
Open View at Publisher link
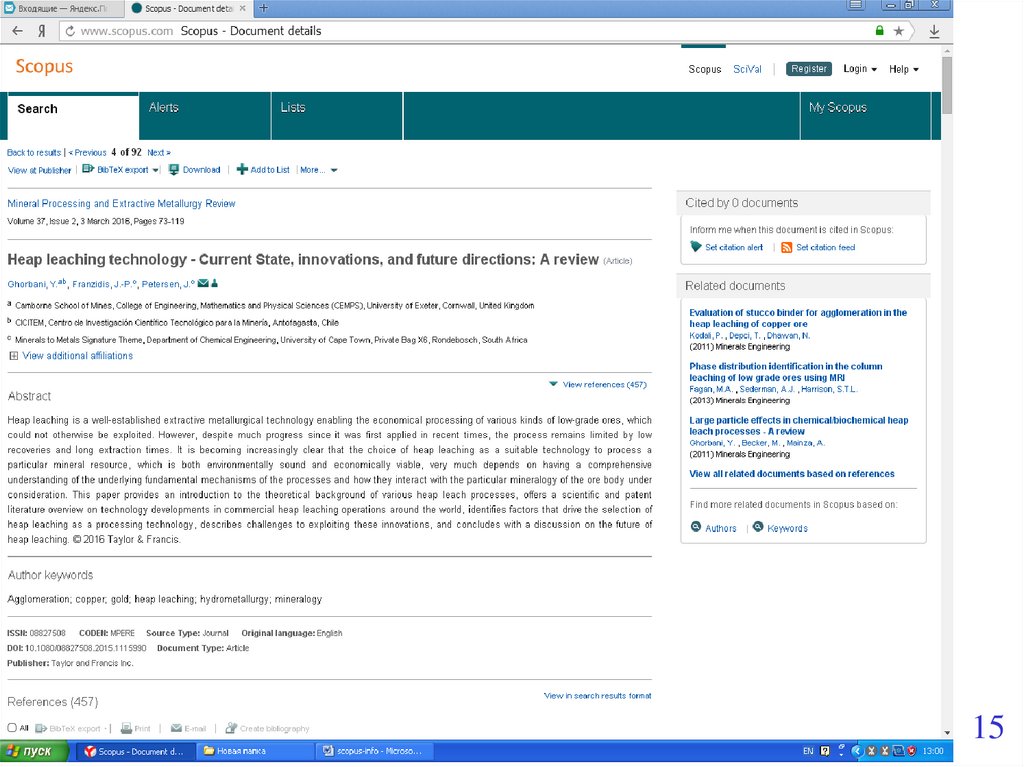coord(39,171)
